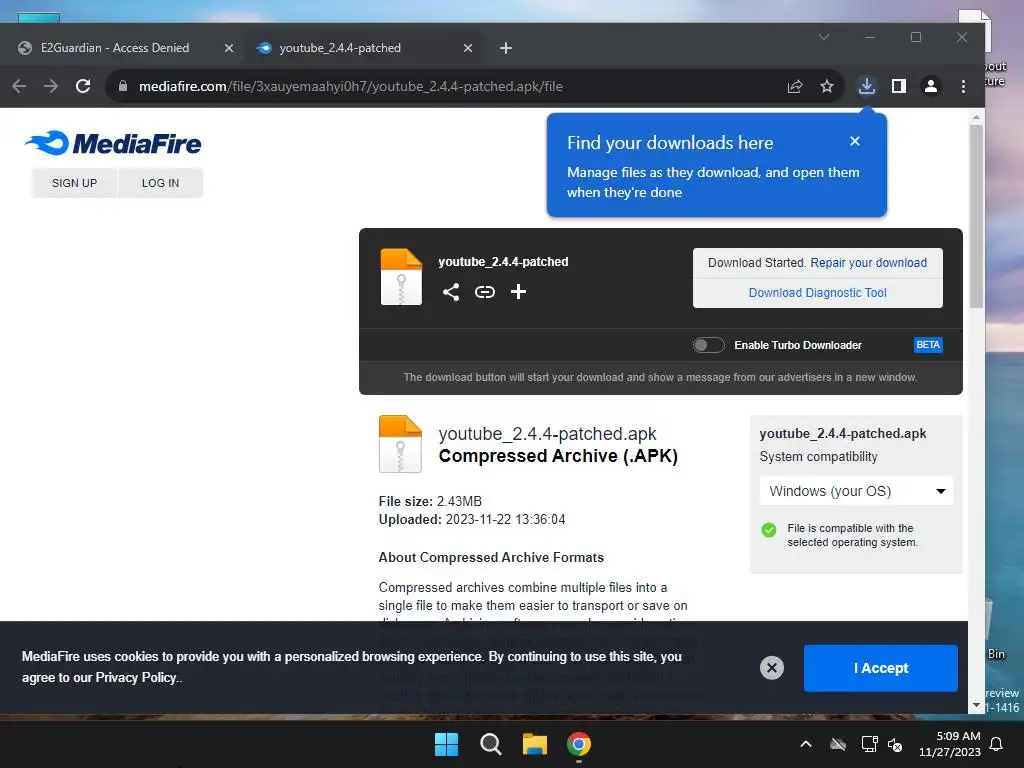Open the Download Diagnostic Tool link
The image size is (1024, 768).
[x=818, y=293]
